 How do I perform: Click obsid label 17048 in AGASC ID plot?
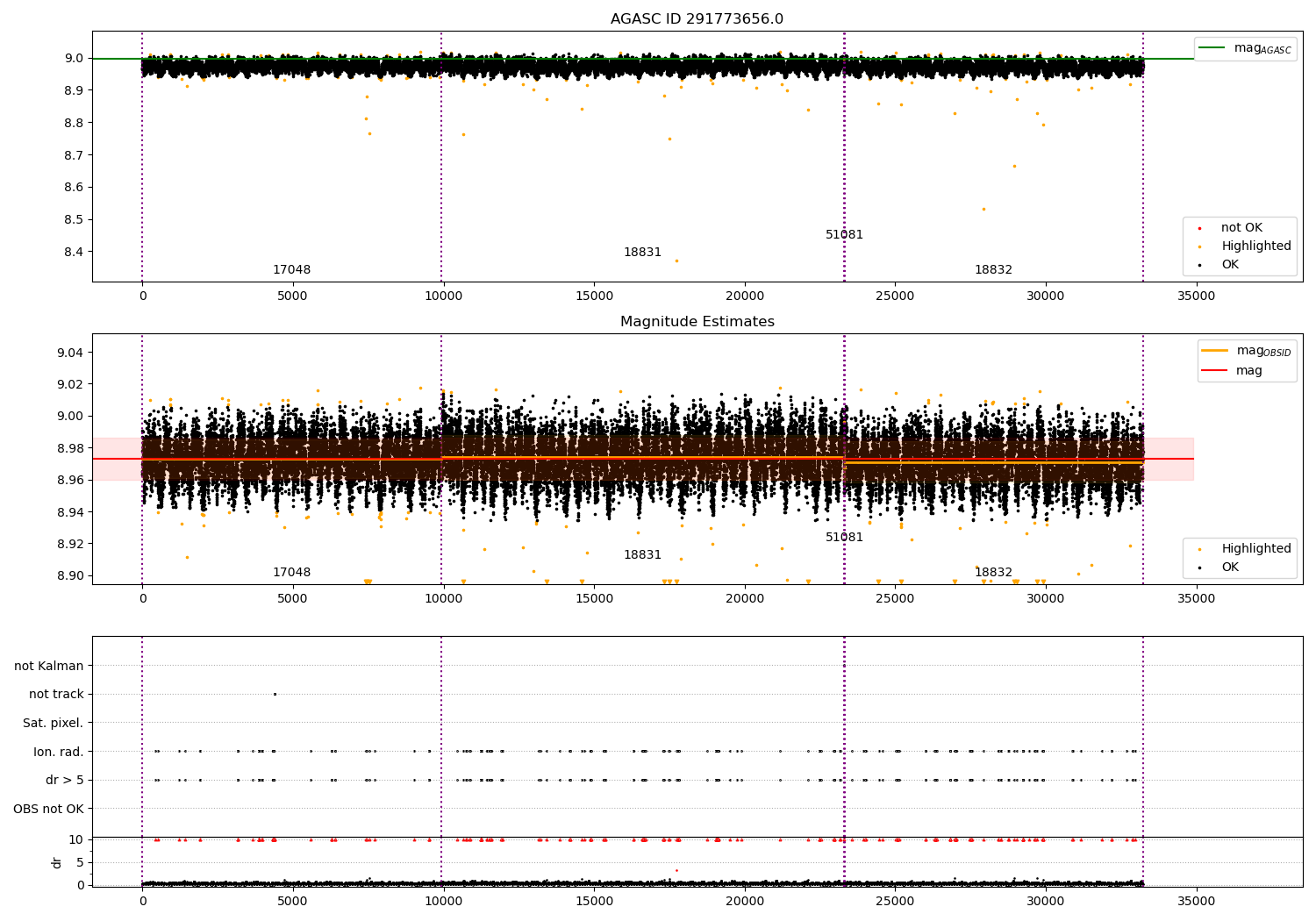coord(291,270)
